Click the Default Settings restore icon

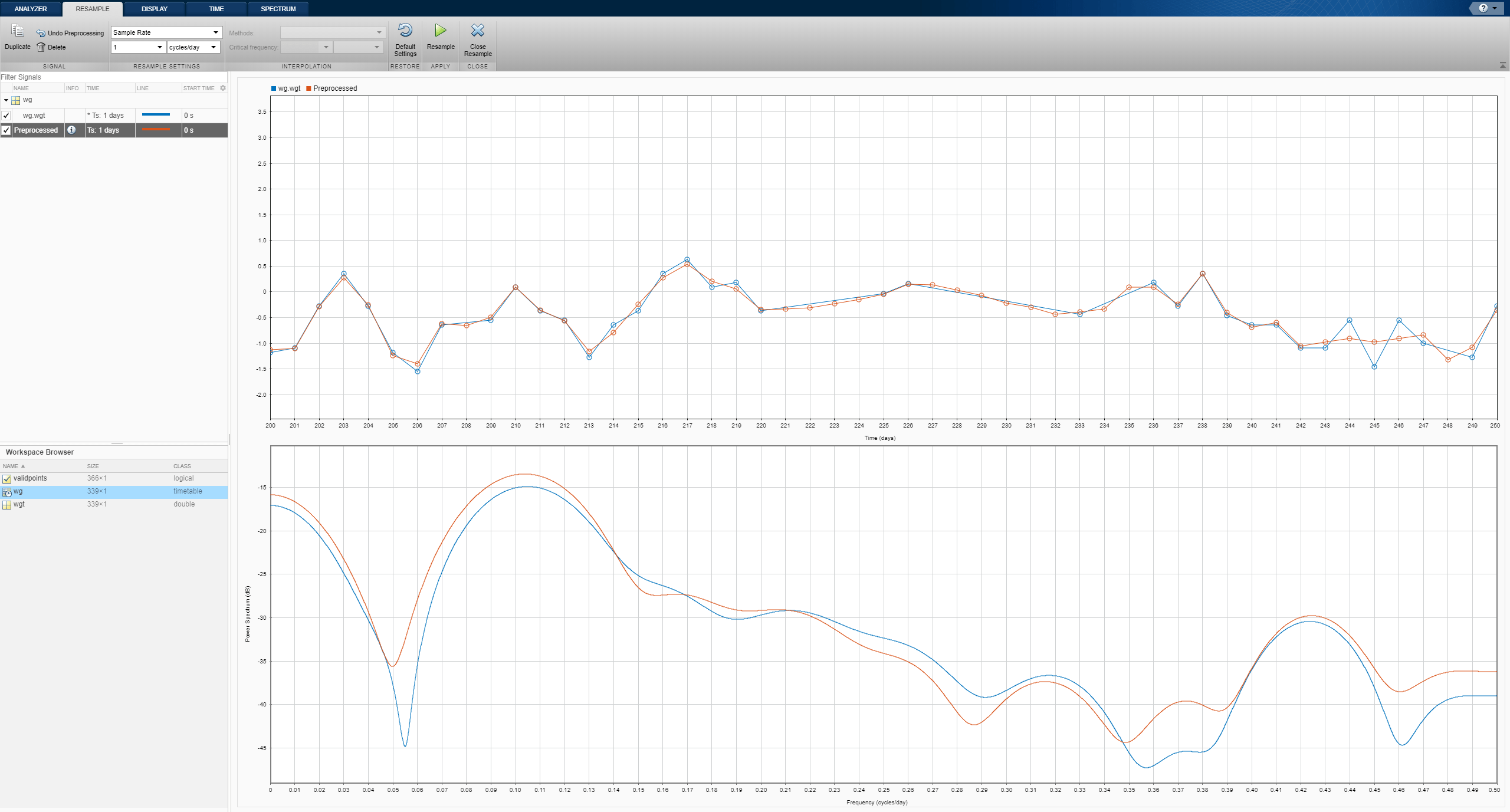[x=405, y=31]
